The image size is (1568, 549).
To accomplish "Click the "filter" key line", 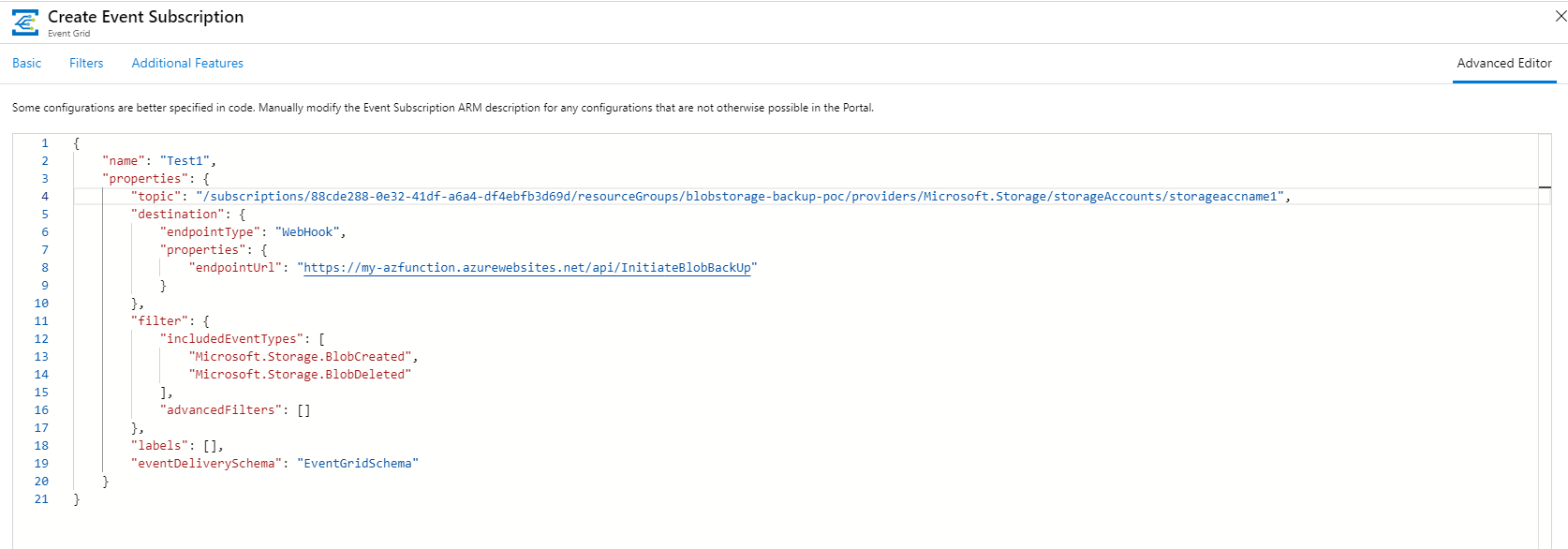I will pos(170,321).
